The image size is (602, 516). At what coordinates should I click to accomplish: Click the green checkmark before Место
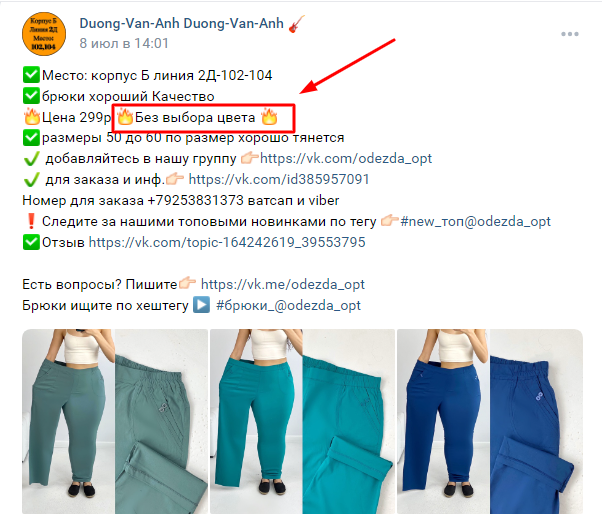31,75
